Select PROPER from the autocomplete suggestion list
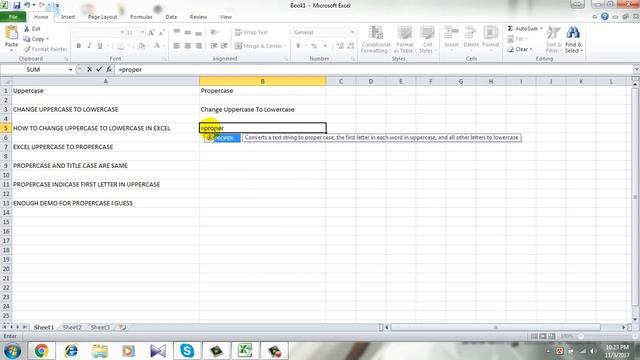Image resolution: width=640 pixels, height=360 pixels. (x=222, y=138)
